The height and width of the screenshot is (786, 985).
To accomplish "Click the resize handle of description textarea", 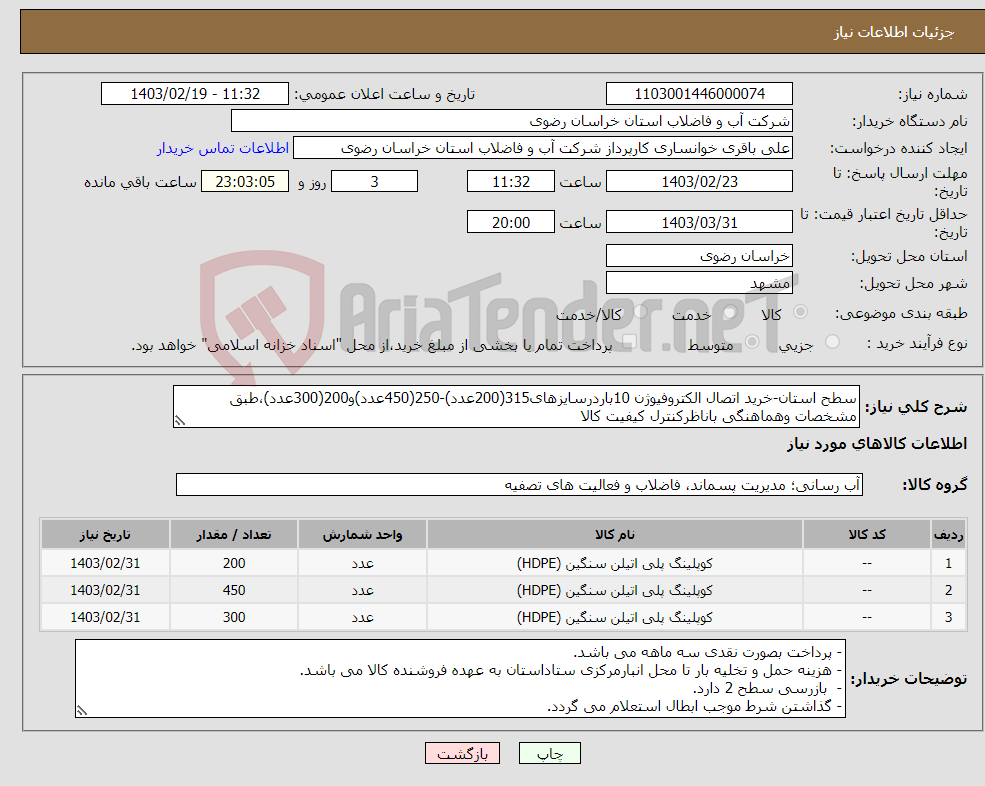I will coord(180,421).
